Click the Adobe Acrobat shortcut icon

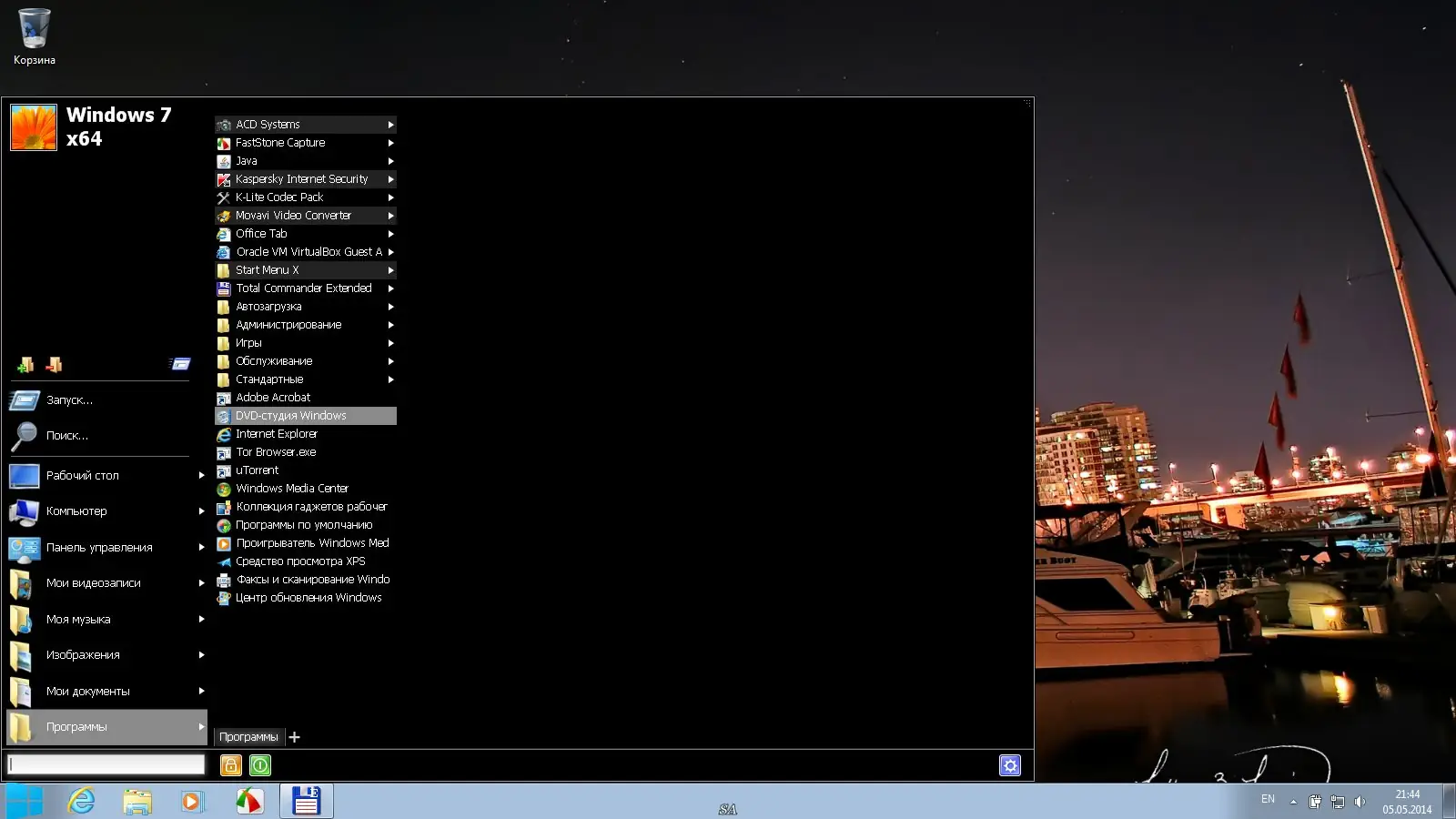click(224, 398)
